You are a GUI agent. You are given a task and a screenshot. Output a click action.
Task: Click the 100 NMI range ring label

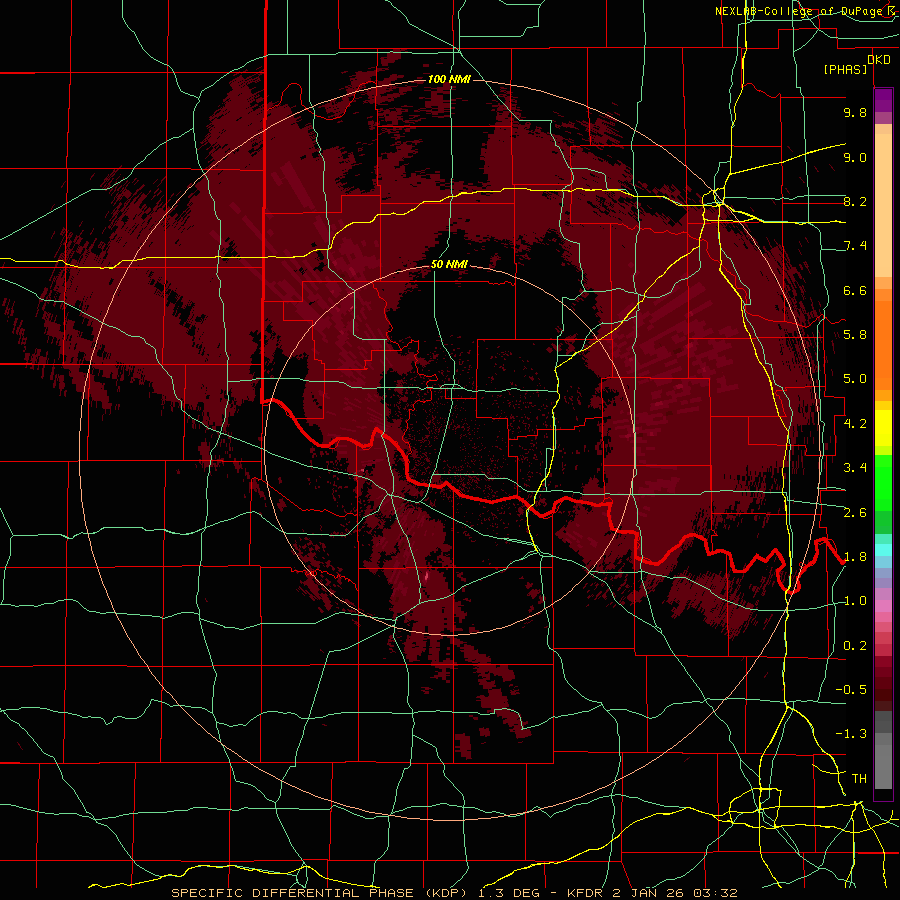(x=449, y=79)
